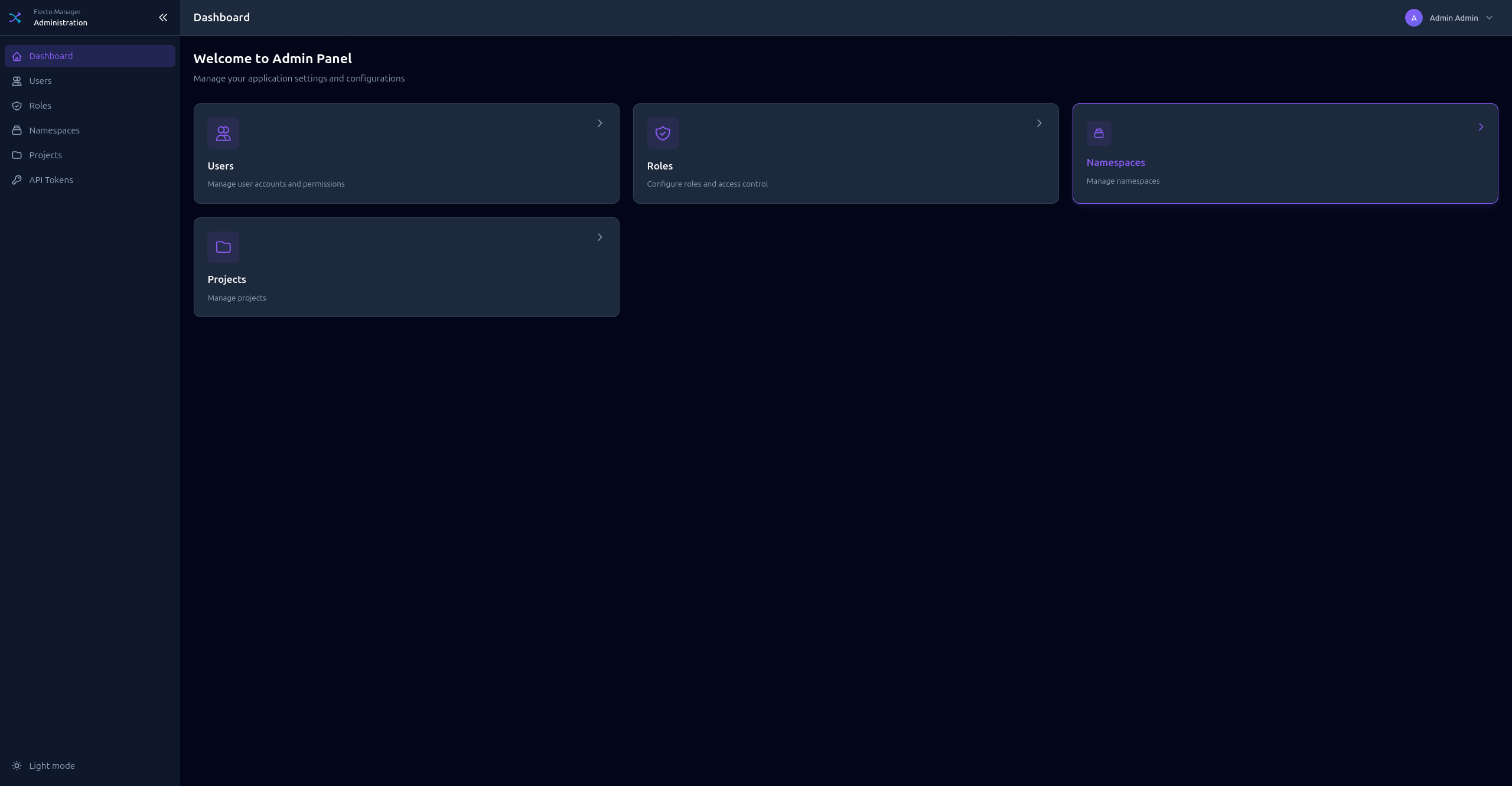Expand the Users card arrow
Image resolution: width=1512 pixels, height=786 pixels.
click(600, 123)
